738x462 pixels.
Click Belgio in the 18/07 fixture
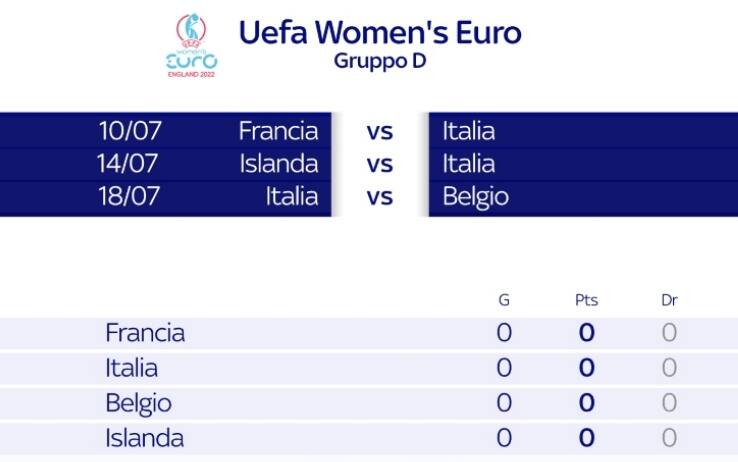475,196
